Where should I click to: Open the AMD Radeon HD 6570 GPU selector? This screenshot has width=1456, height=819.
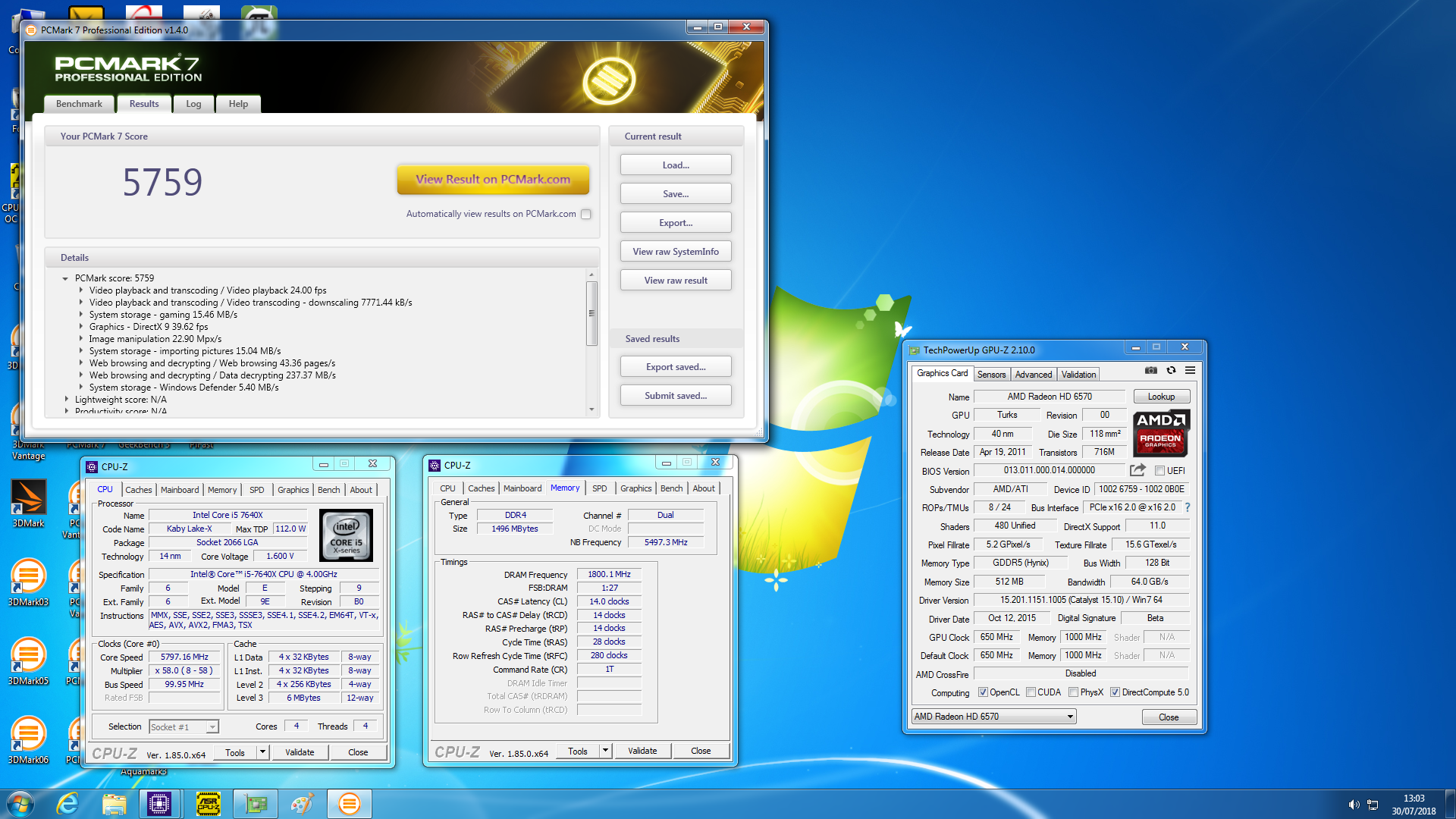click(x=993, y=717)
